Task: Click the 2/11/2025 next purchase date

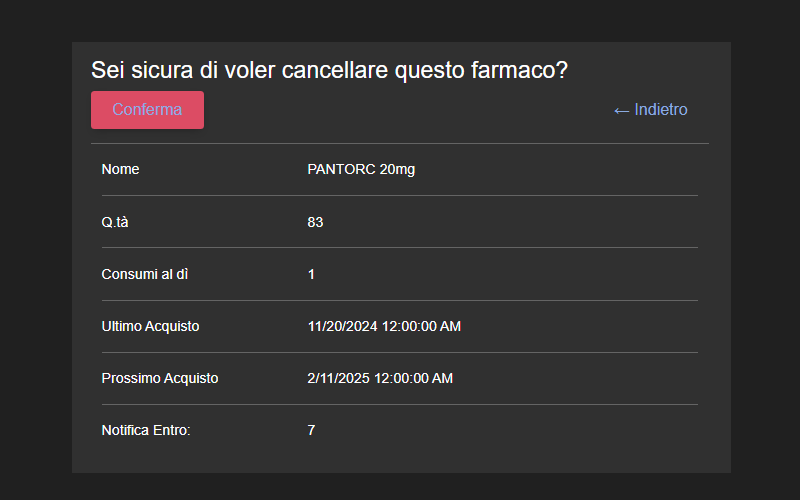Action: click(x=338, y=379)
